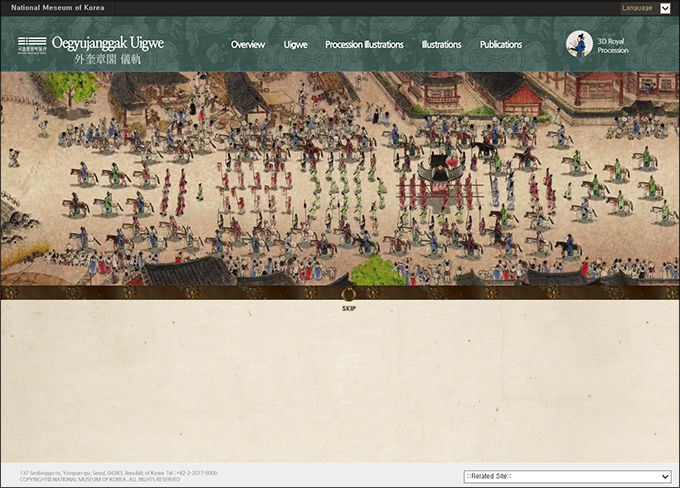Image resolution: width=680 pixels, height=488 pixels.
Task: Click the National Museum of Korea logo icon
Action: pyautogui.click(x=32, y=45)
